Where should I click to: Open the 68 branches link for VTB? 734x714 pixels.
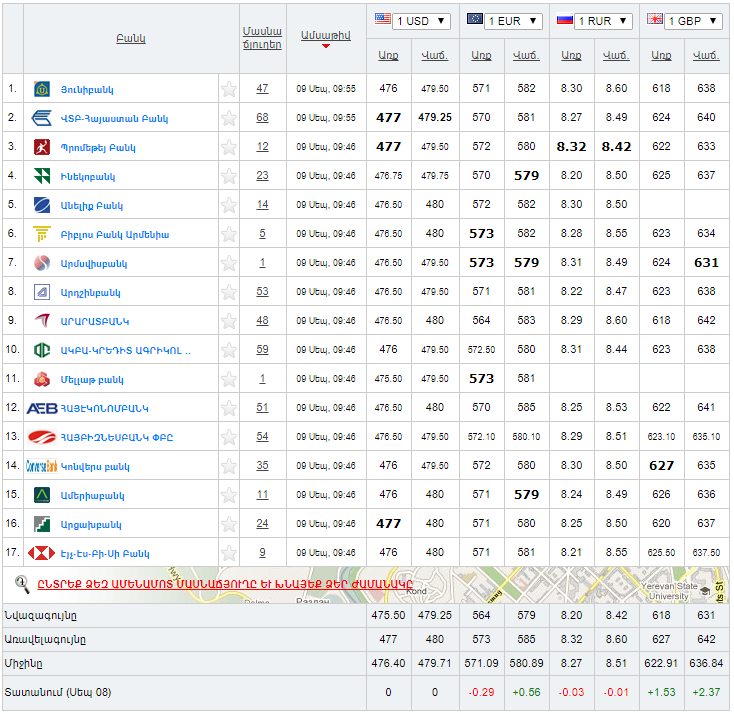pos(262,118)
